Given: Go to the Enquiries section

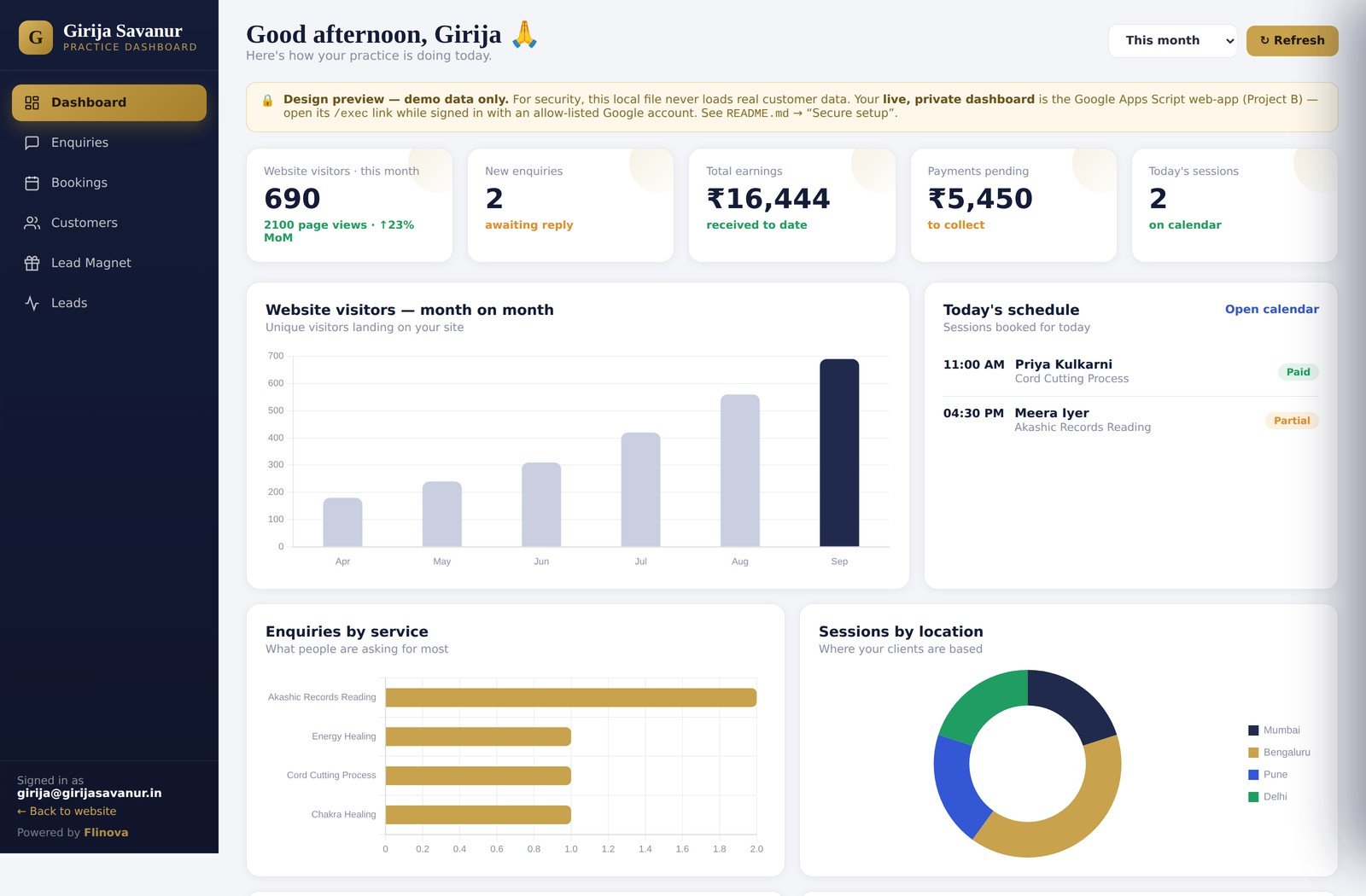Looking at the screenshot, I should [109, 143].
